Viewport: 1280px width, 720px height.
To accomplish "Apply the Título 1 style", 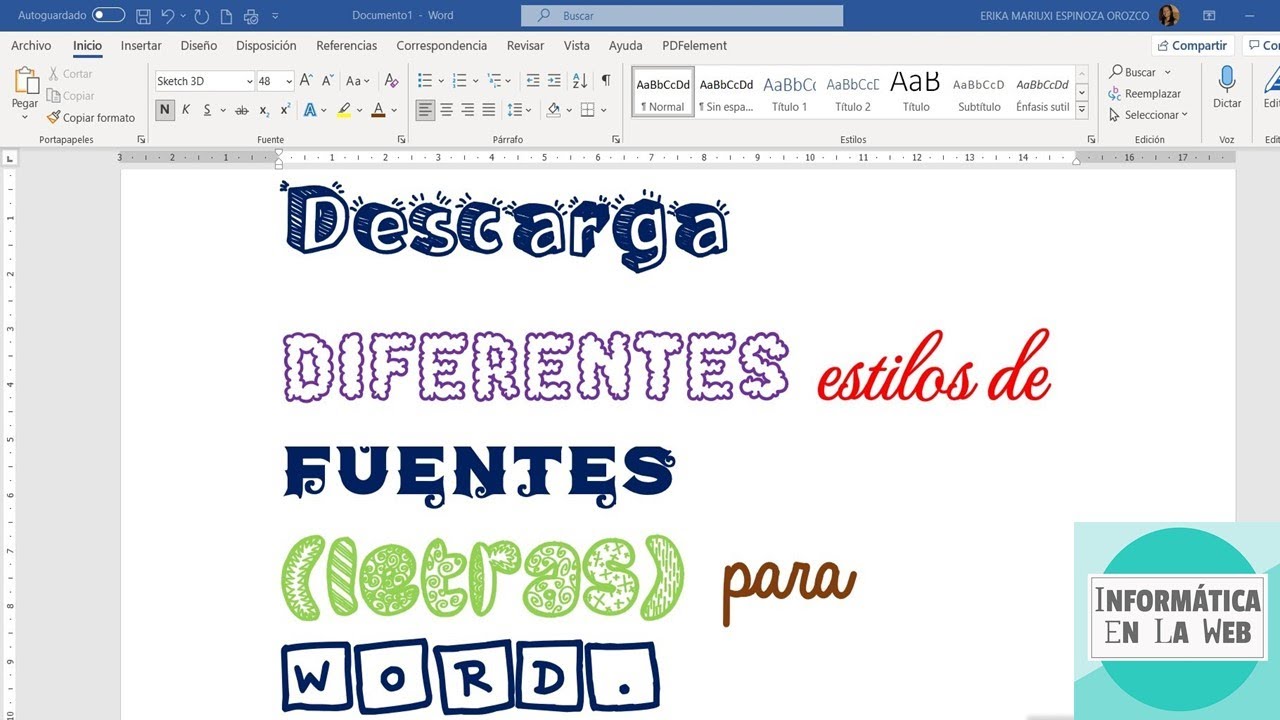I will pos(790,92).
